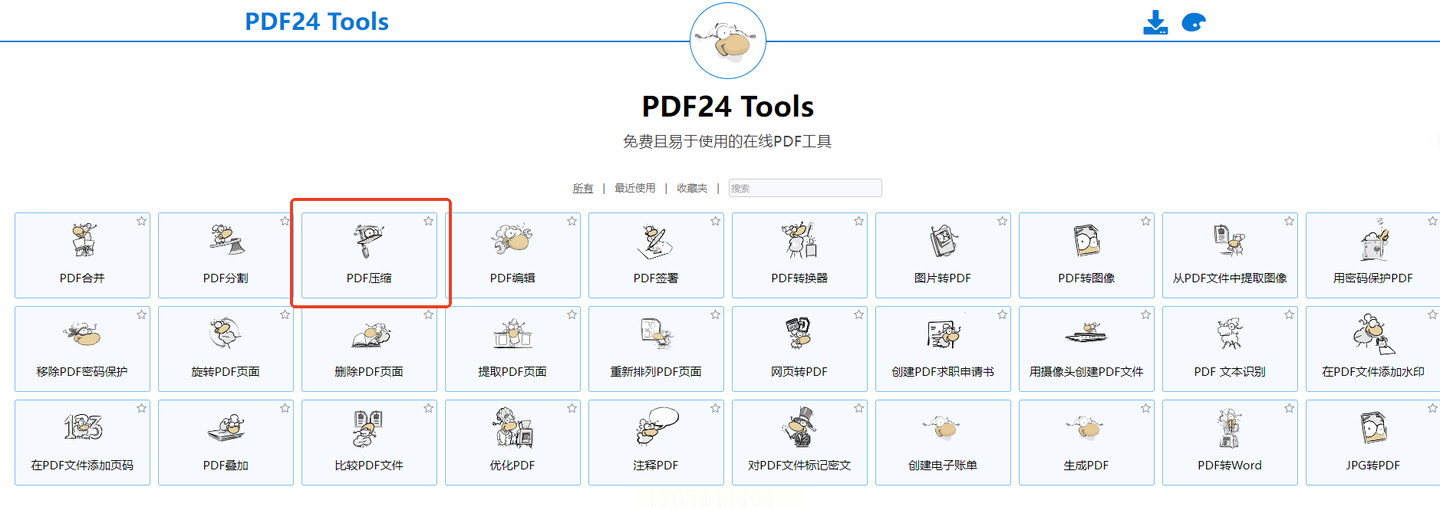Open the 在PDF文件添加水印 tool icon
This screenshot has height=507, width=1440.
(1373, 335)
